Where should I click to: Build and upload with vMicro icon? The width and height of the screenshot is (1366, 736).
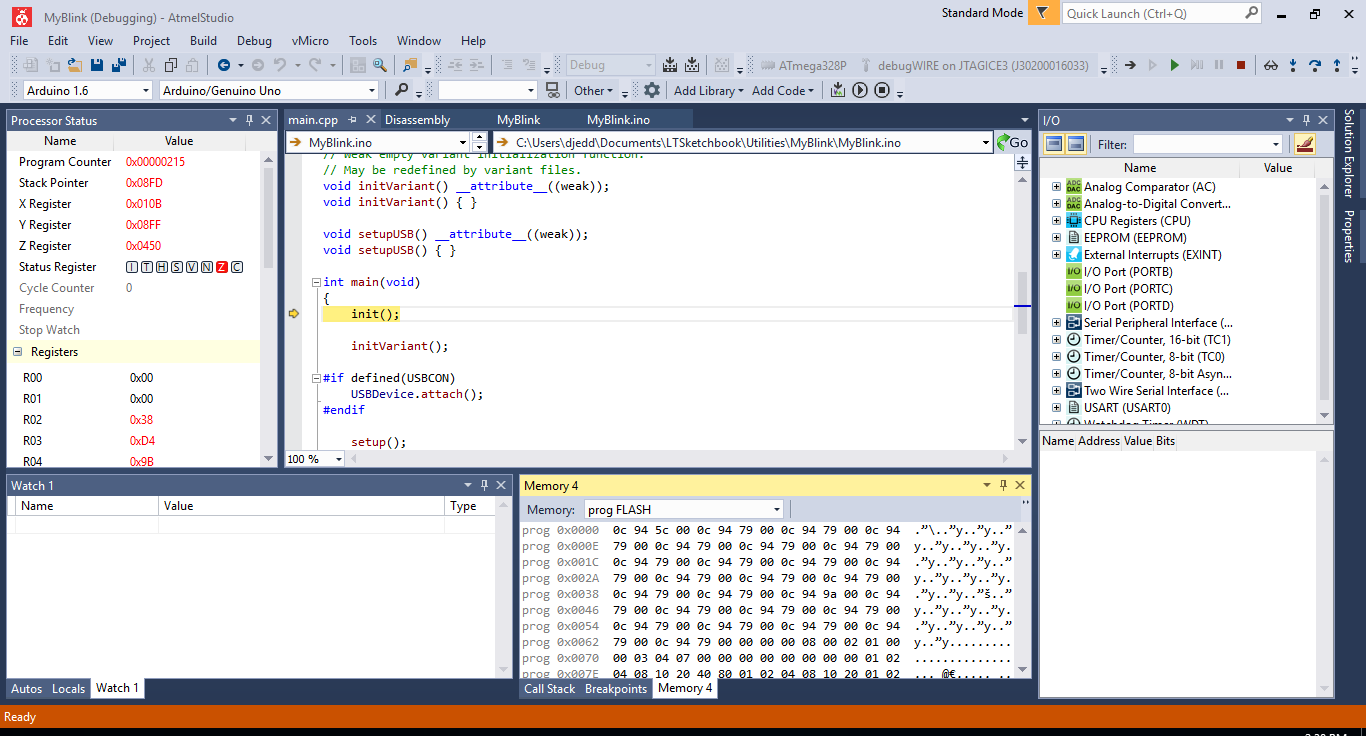838,90
